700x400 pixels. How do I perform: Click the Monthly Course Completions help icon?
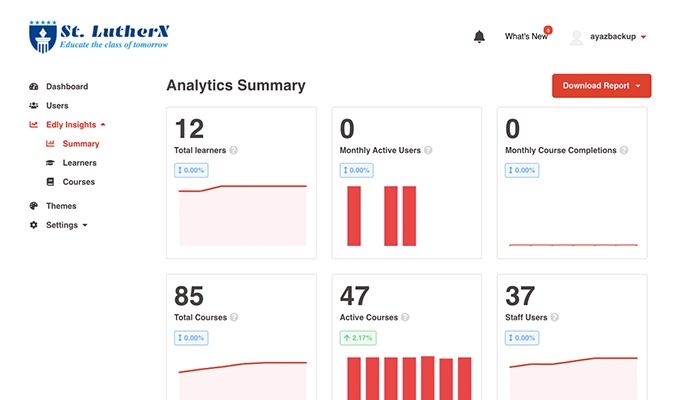coord(624,150)
